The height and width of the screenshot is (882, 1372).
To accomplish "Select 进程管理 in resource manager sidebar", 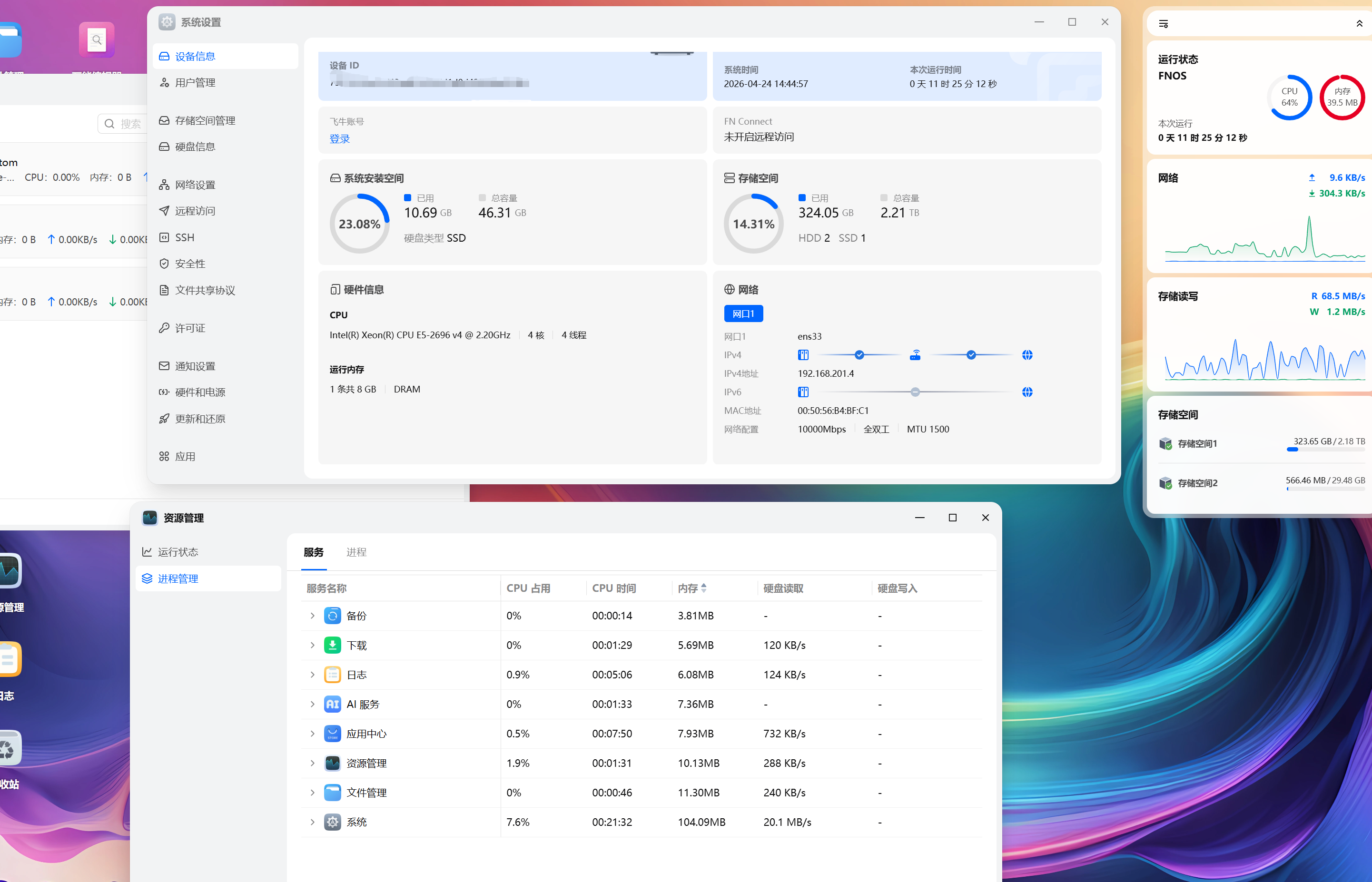I will (178, 578).
